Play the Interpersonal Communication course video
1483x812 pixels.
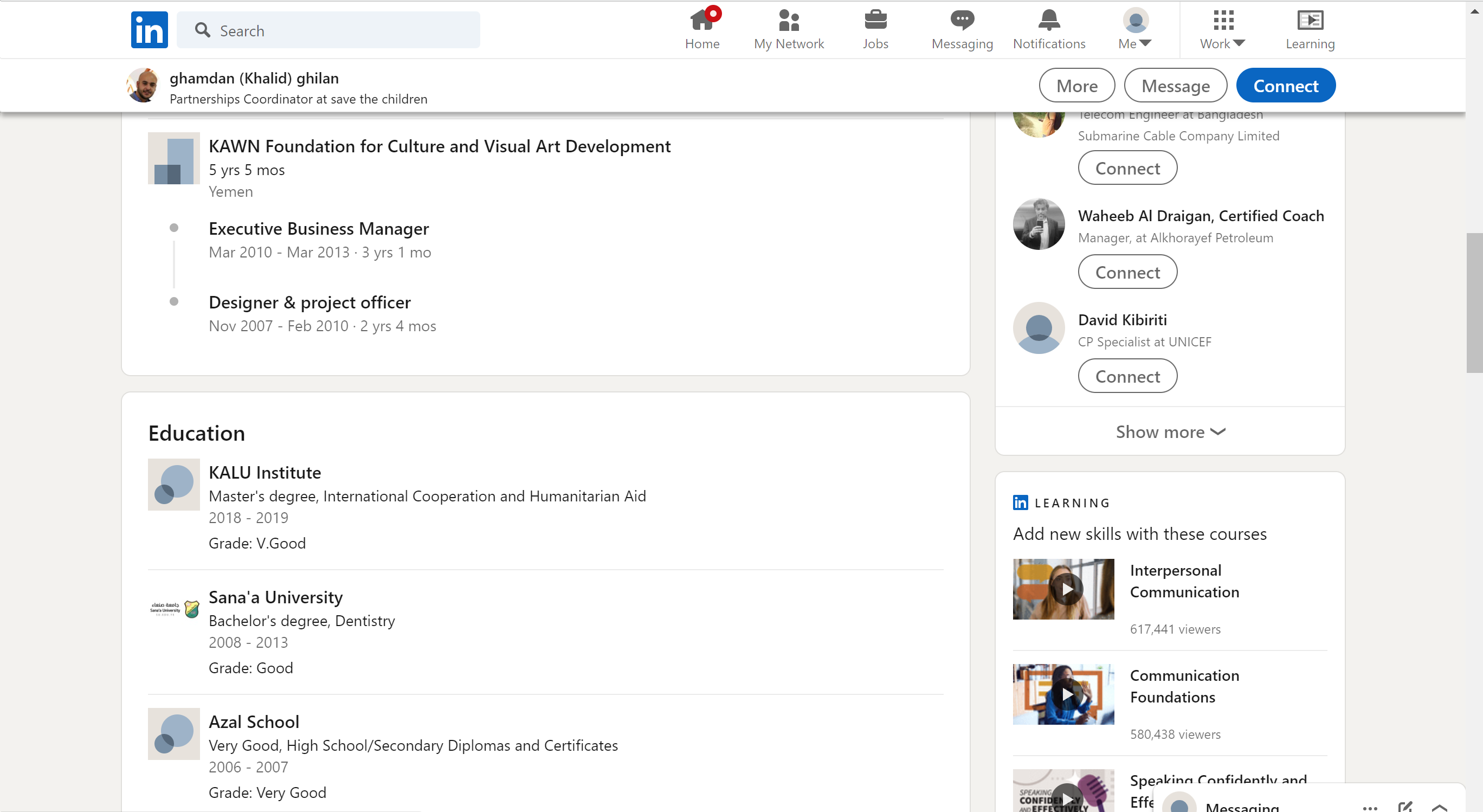(x=1067, y=589)
